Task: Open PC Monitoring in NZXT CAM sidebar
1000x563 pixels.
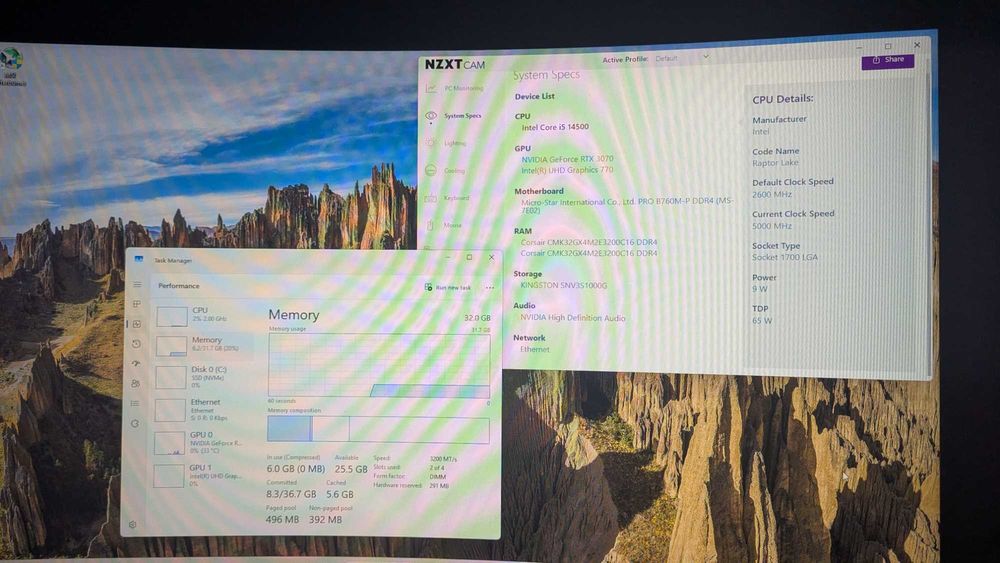Action: coord(455,88)
